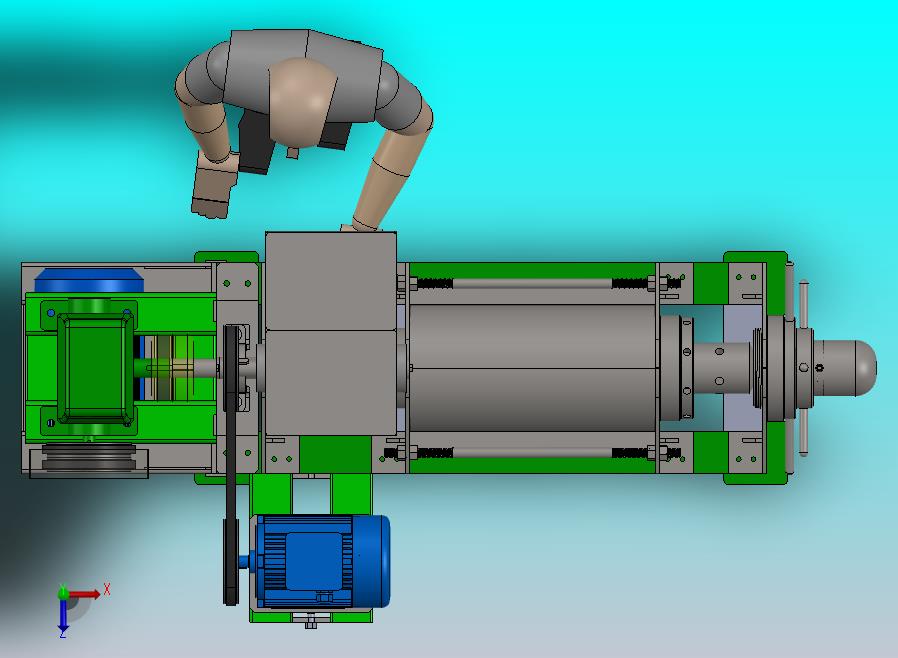Select the green gearbox housing

point(94,368)
